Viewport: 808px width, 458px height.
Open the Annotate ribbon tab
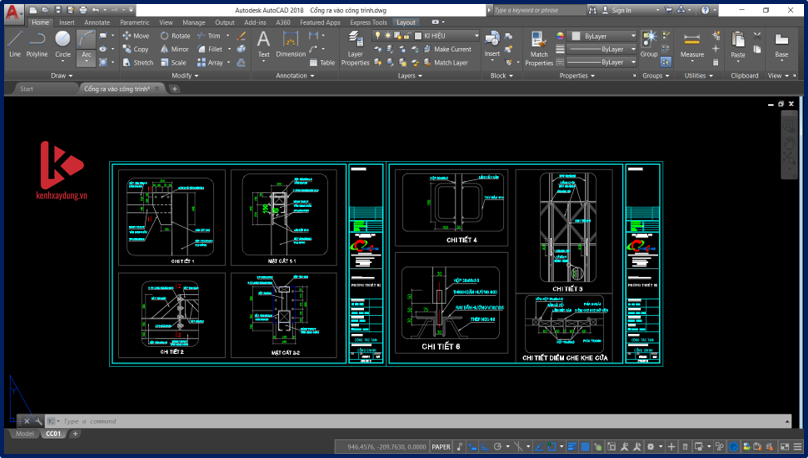click(97, 22)
